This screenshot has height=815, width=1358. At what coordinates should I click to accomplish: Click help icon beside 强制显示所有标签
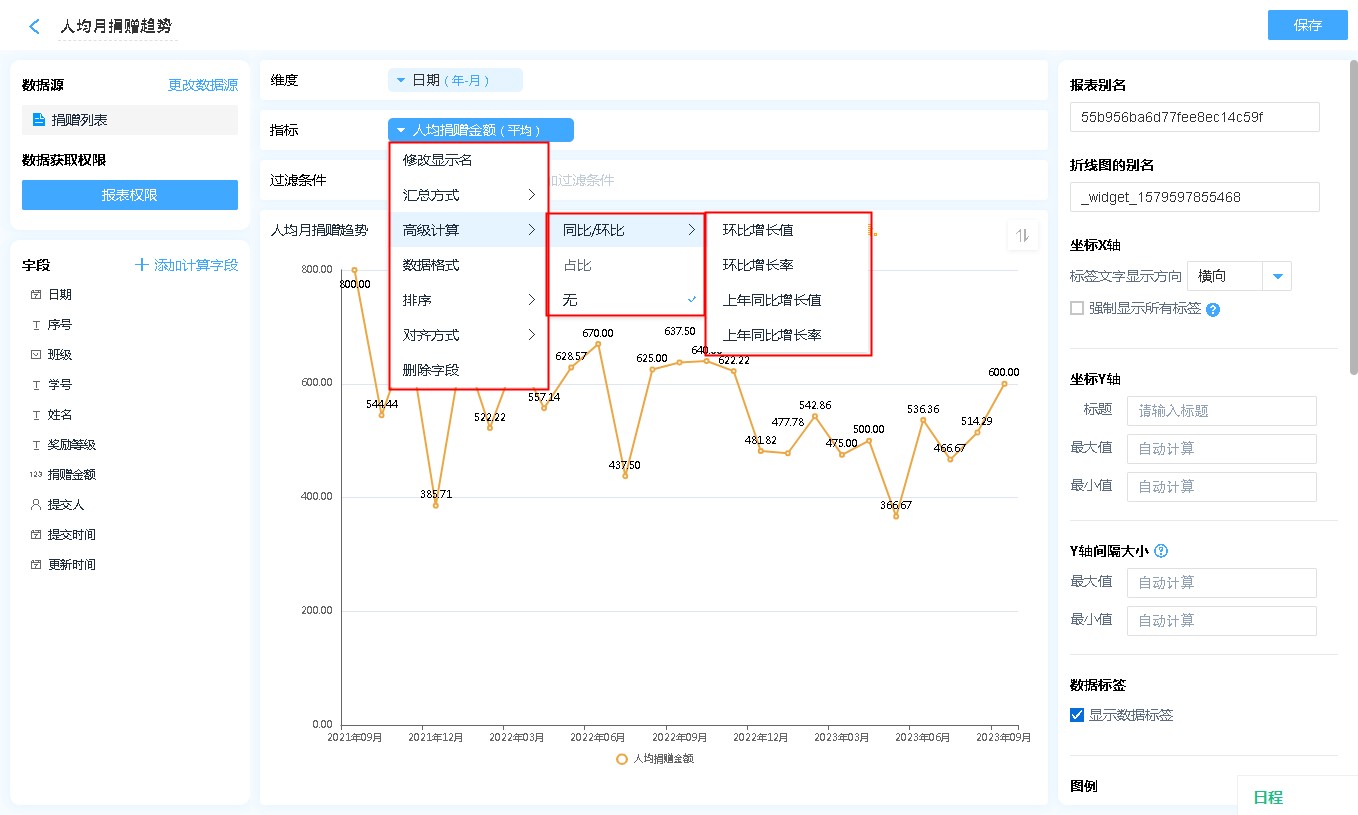point(1213,309)
